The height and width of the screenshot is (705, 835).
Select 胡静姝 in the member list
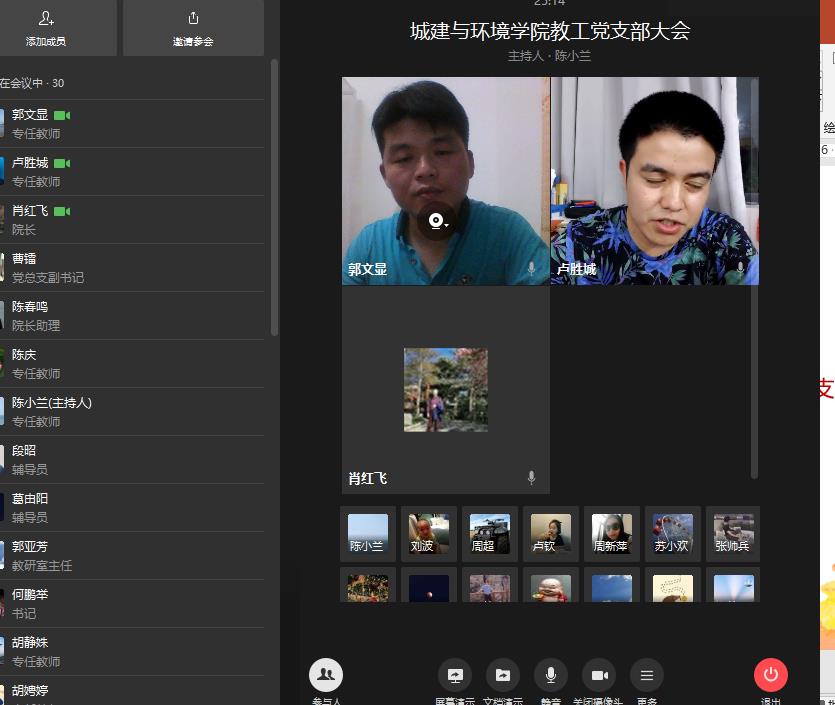pyautogui.click(x=132, y=651)
